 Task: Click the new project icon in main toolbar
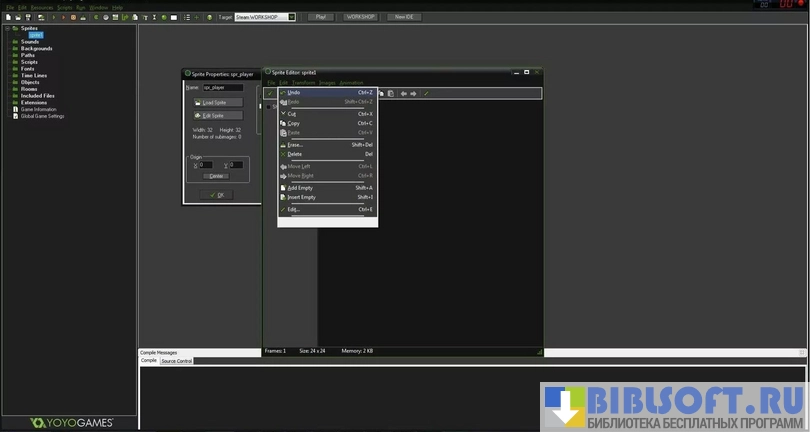[7, 17]
